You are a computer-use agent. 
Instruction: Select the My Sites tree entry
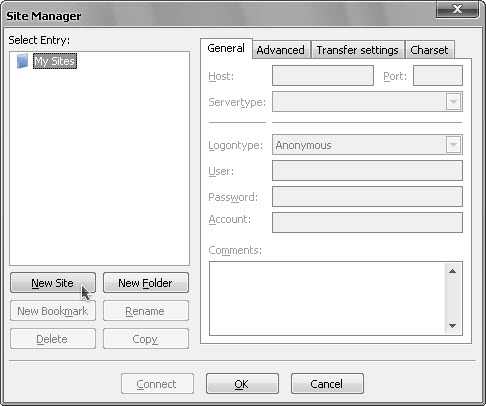click(55, 61)
